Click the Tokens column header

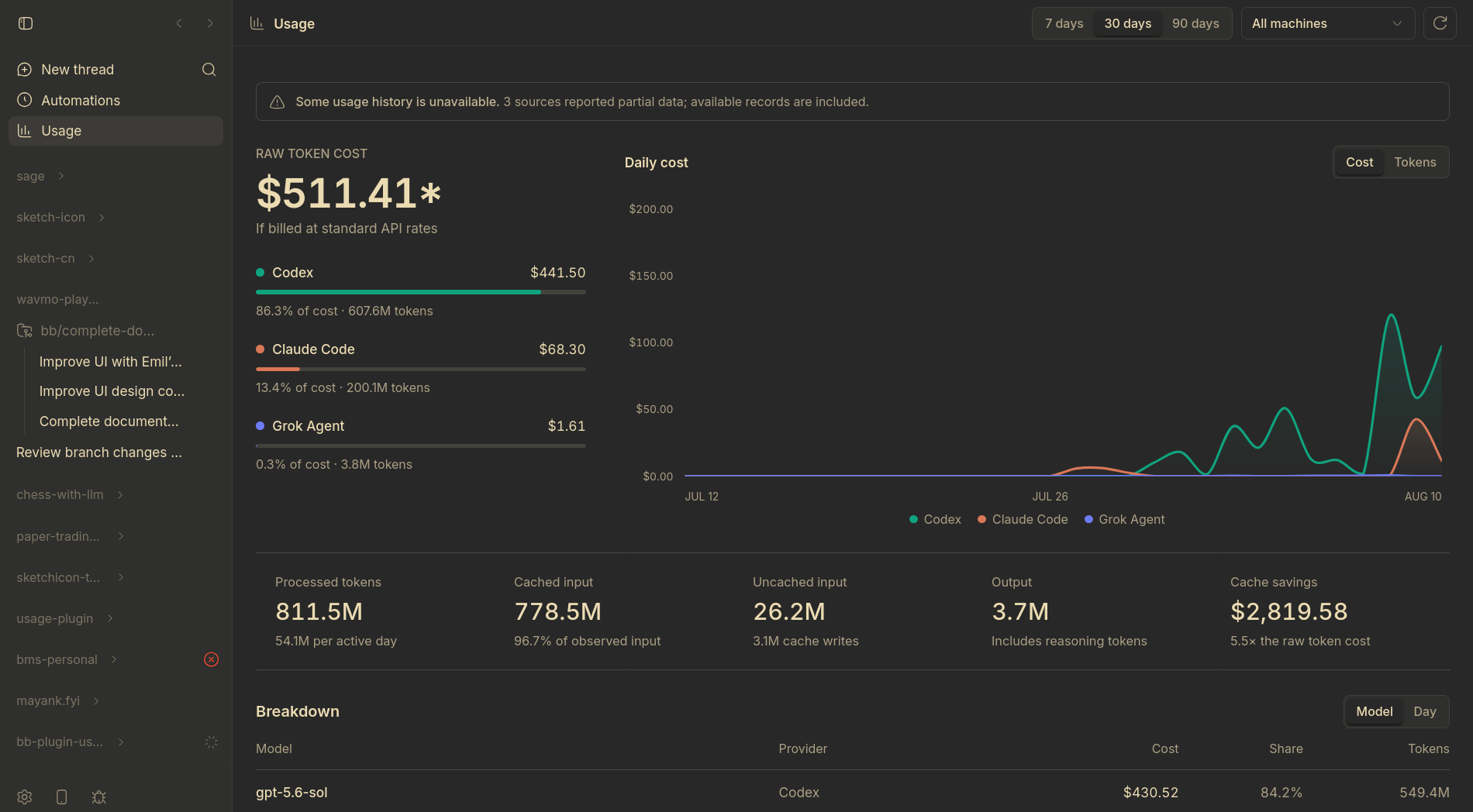1428,748
